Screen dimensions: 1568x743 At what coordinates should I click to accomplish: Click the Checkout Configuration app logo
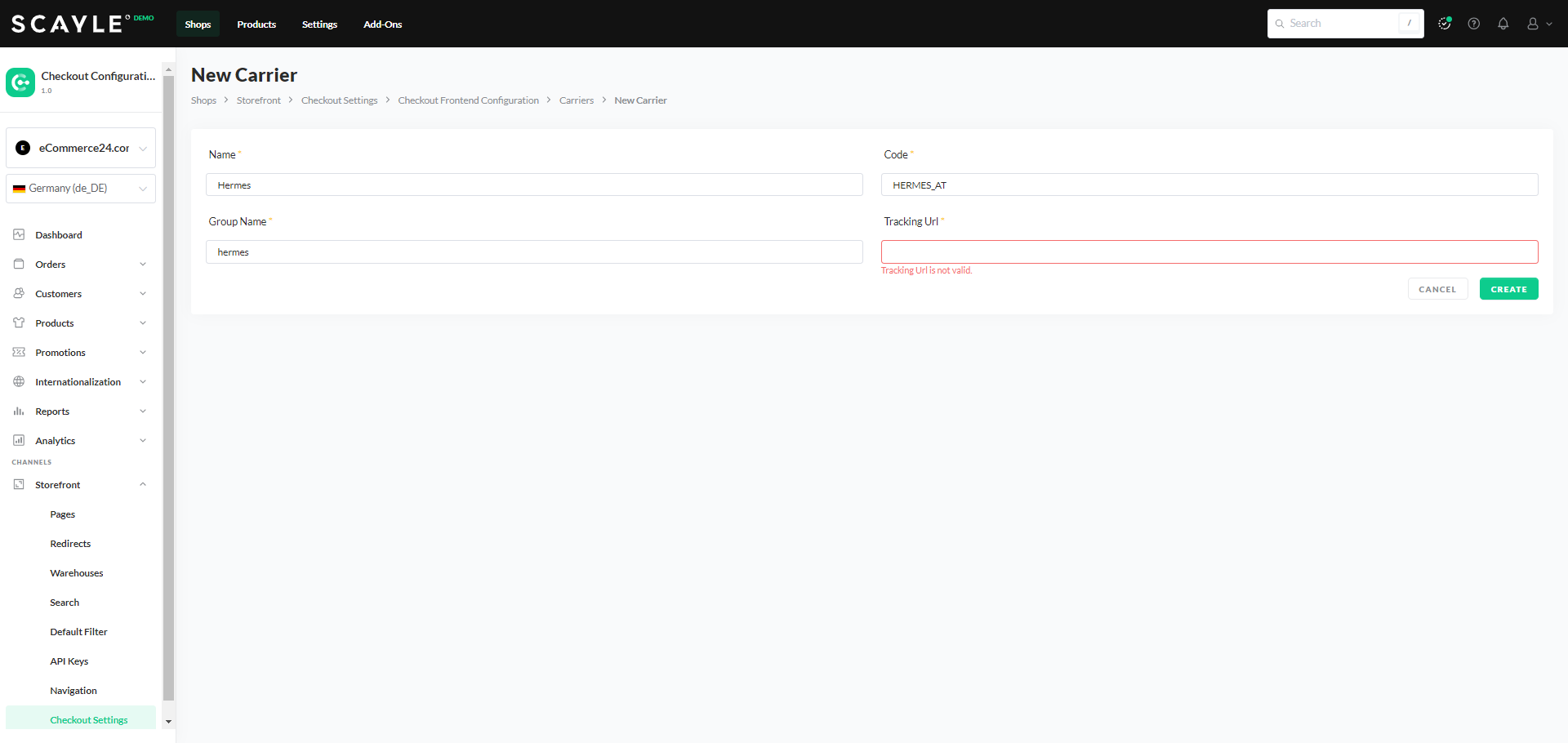(x=20, y=82)
